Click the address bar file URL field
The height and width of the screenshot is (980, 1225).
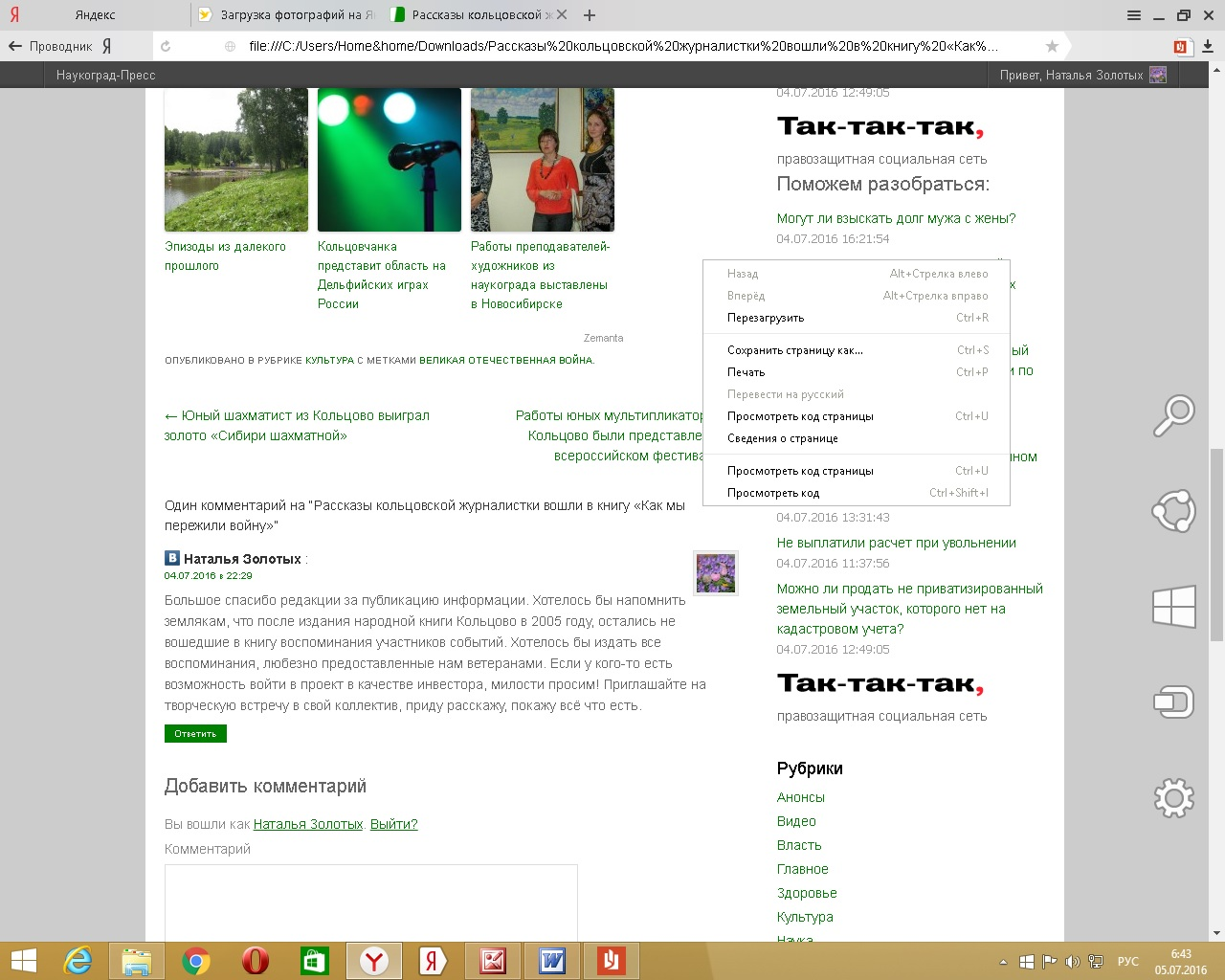(x=623, y=46)
